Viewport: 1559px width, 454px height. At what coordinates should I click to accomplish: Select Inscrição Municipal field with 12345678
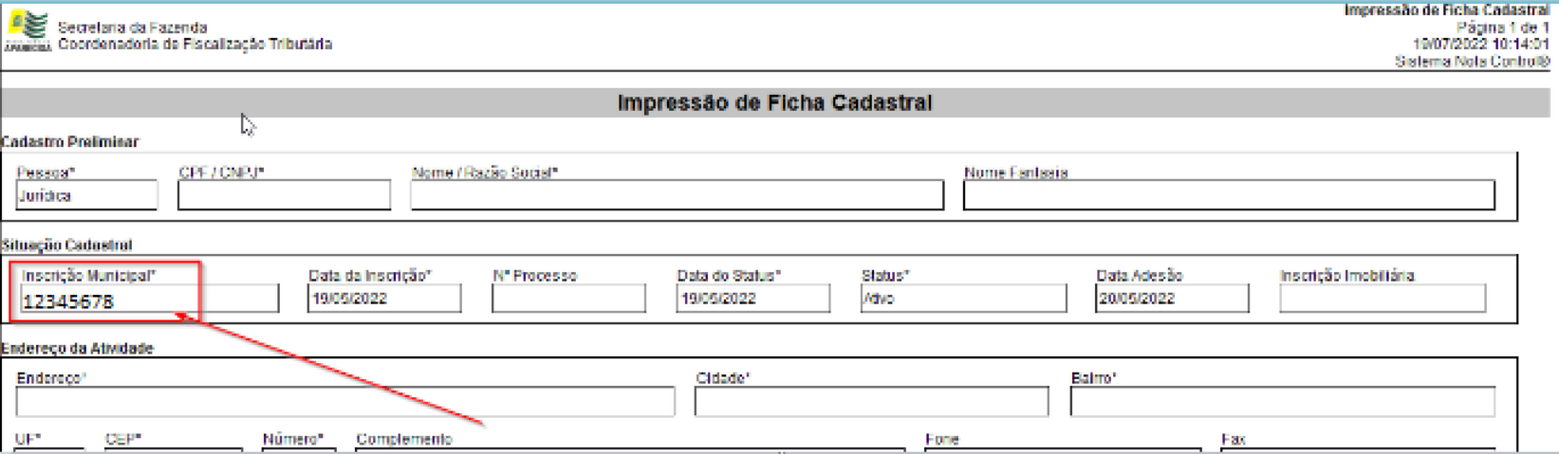(x=149, y=299)
